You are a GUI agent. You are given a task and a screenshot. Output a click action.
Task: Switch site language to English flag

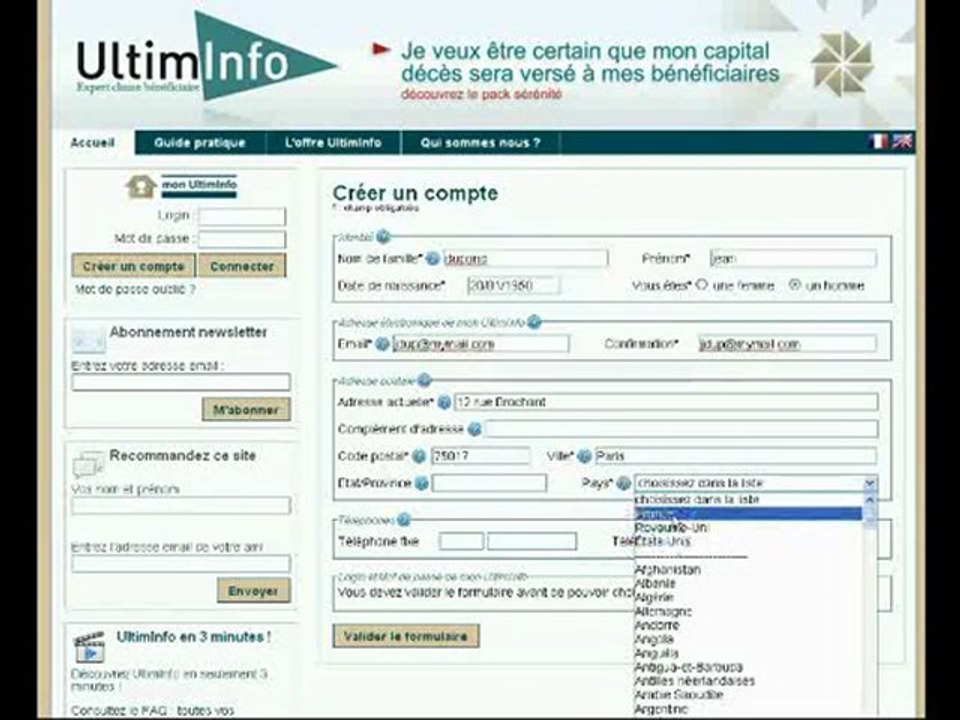point(902,142)
